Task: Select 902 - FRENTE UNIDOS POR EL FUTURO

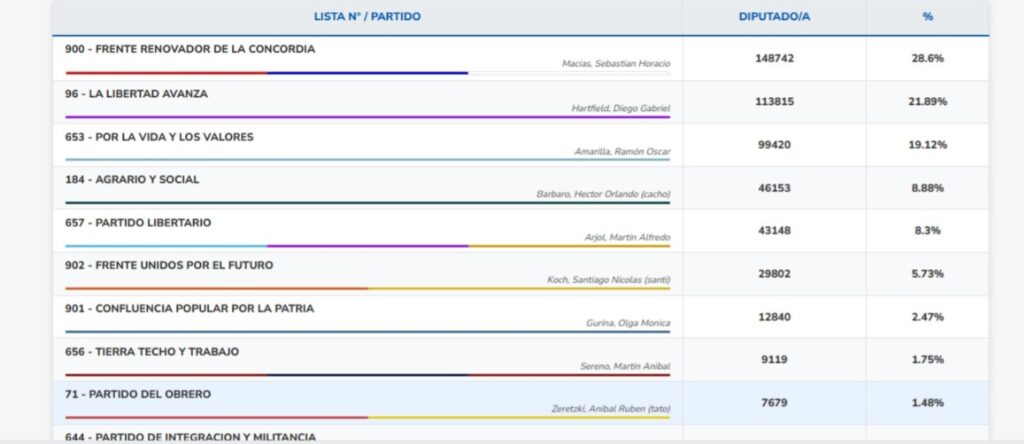Action: [169, 266]
